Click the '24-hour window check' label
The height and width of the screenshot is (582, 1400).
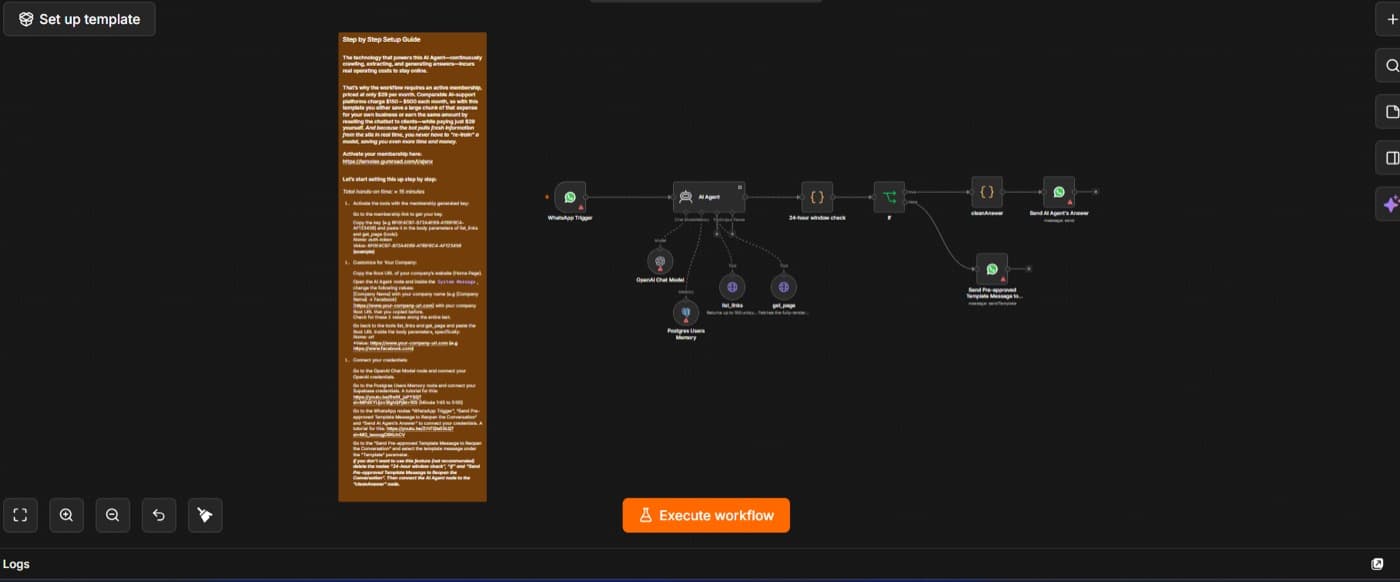(x=817, y=217)
